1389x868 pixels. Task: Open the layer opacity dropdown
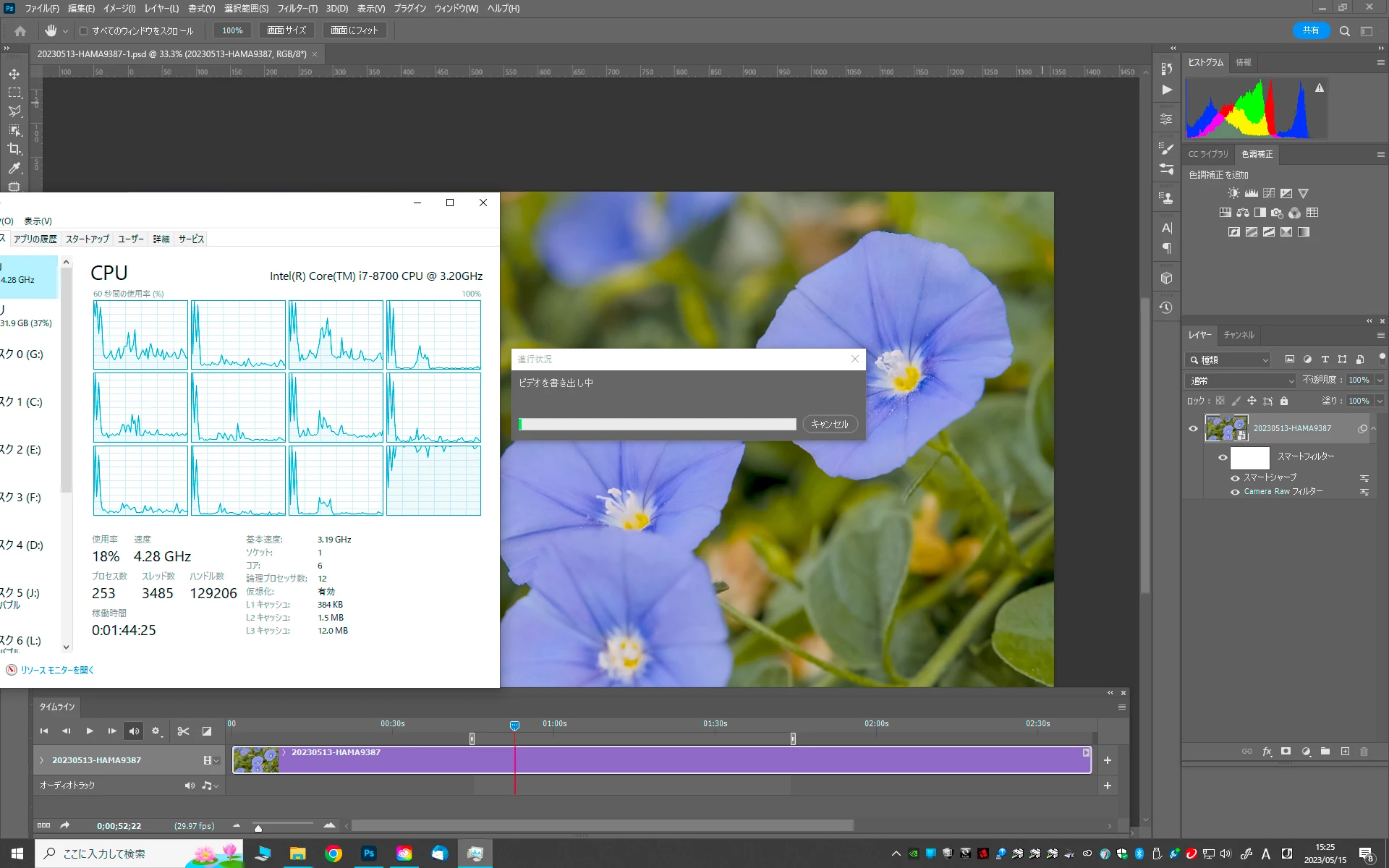[x=1380, y=380]
